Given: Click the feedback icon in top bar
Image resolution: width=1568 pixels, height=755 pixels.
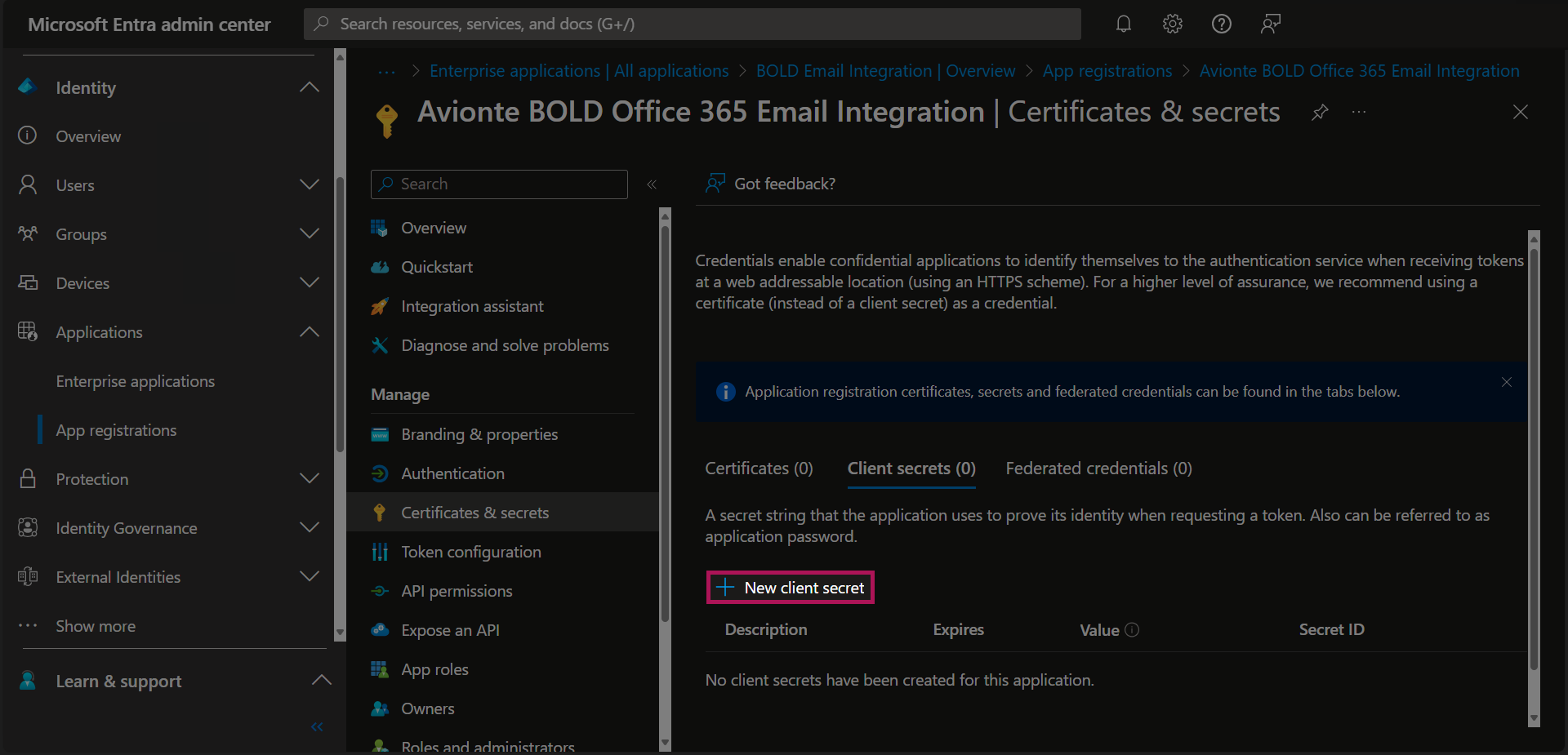Looking at the screenshot, I should (1271, 24).
